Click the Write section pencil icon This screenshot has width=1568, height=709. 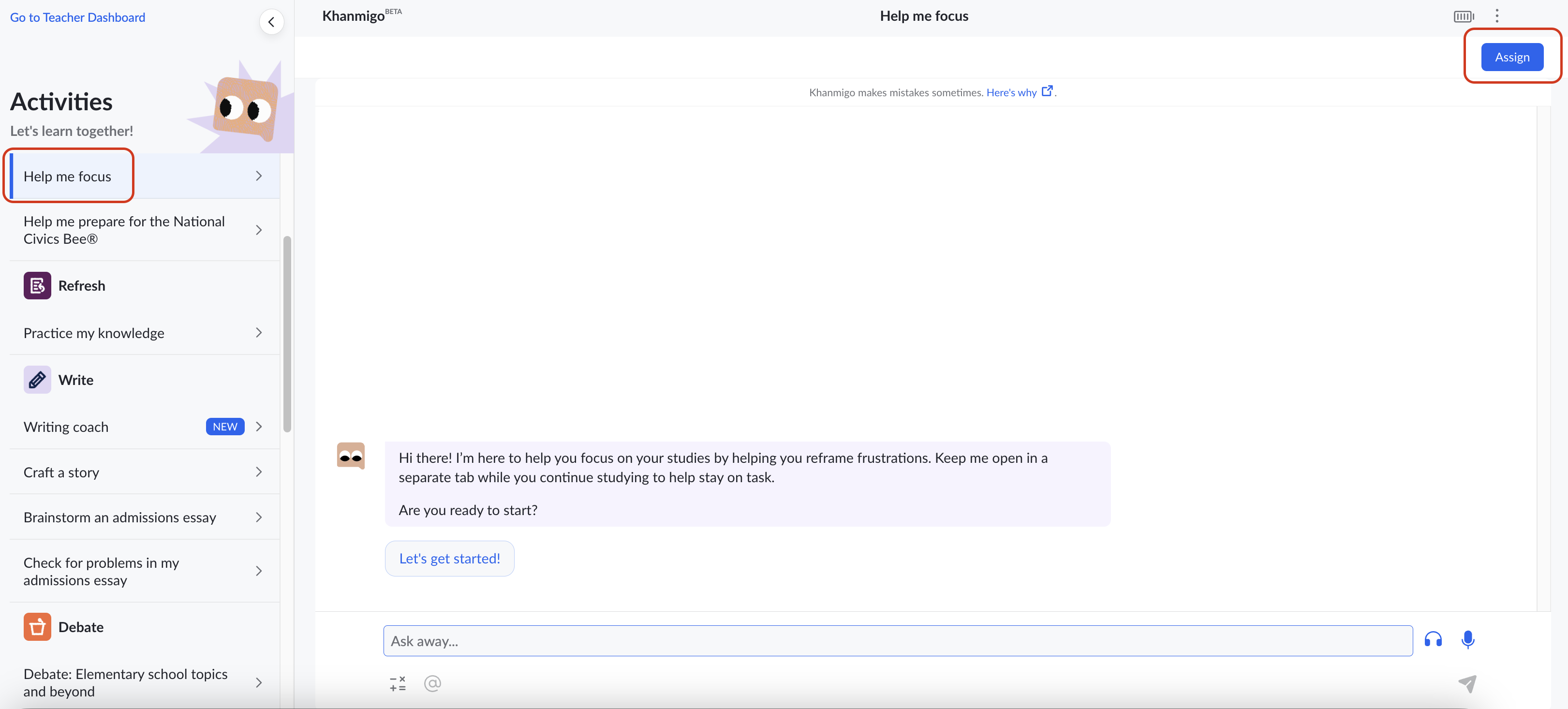tap(37, 380)
